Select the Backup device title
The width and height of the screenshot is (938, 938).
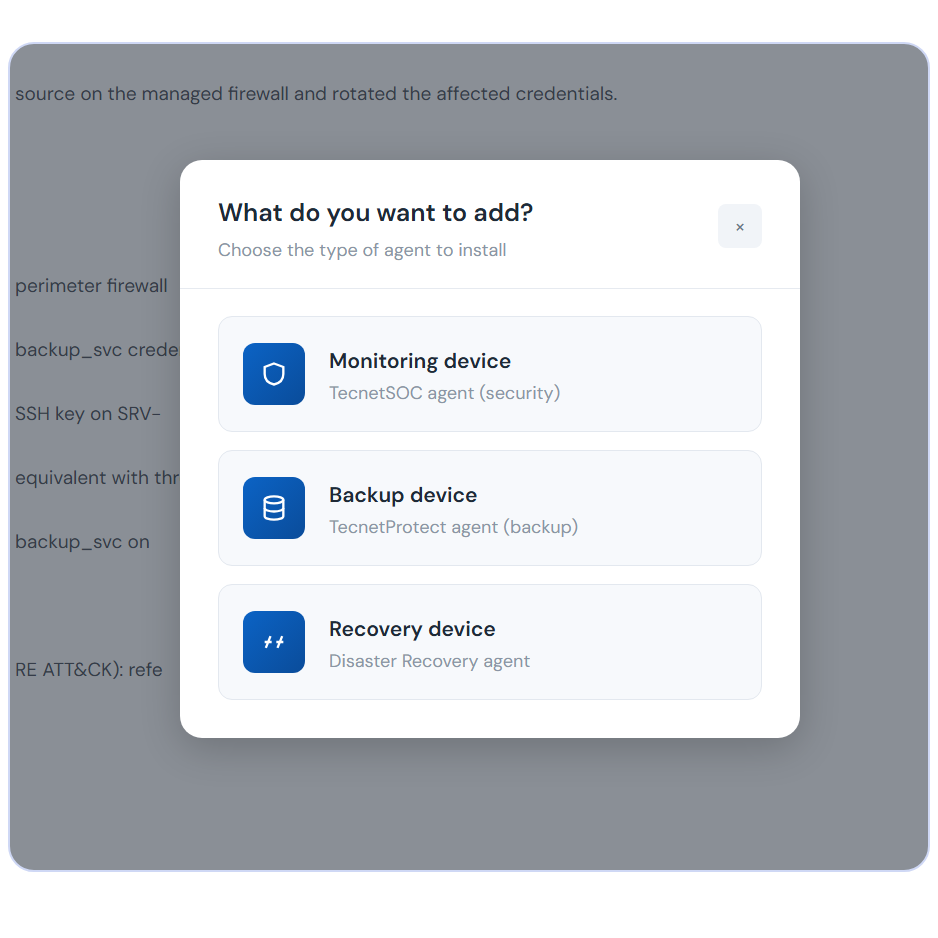point(403,495)
